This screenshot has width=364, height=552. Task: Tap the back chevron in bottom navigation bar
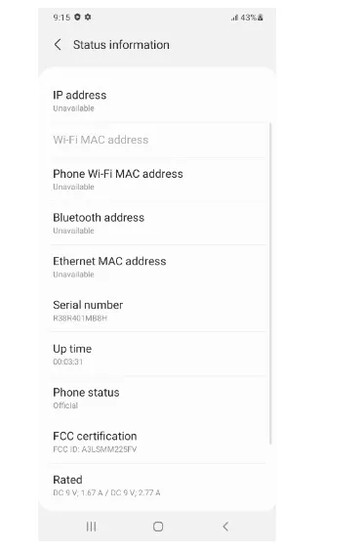coord(225,526)
